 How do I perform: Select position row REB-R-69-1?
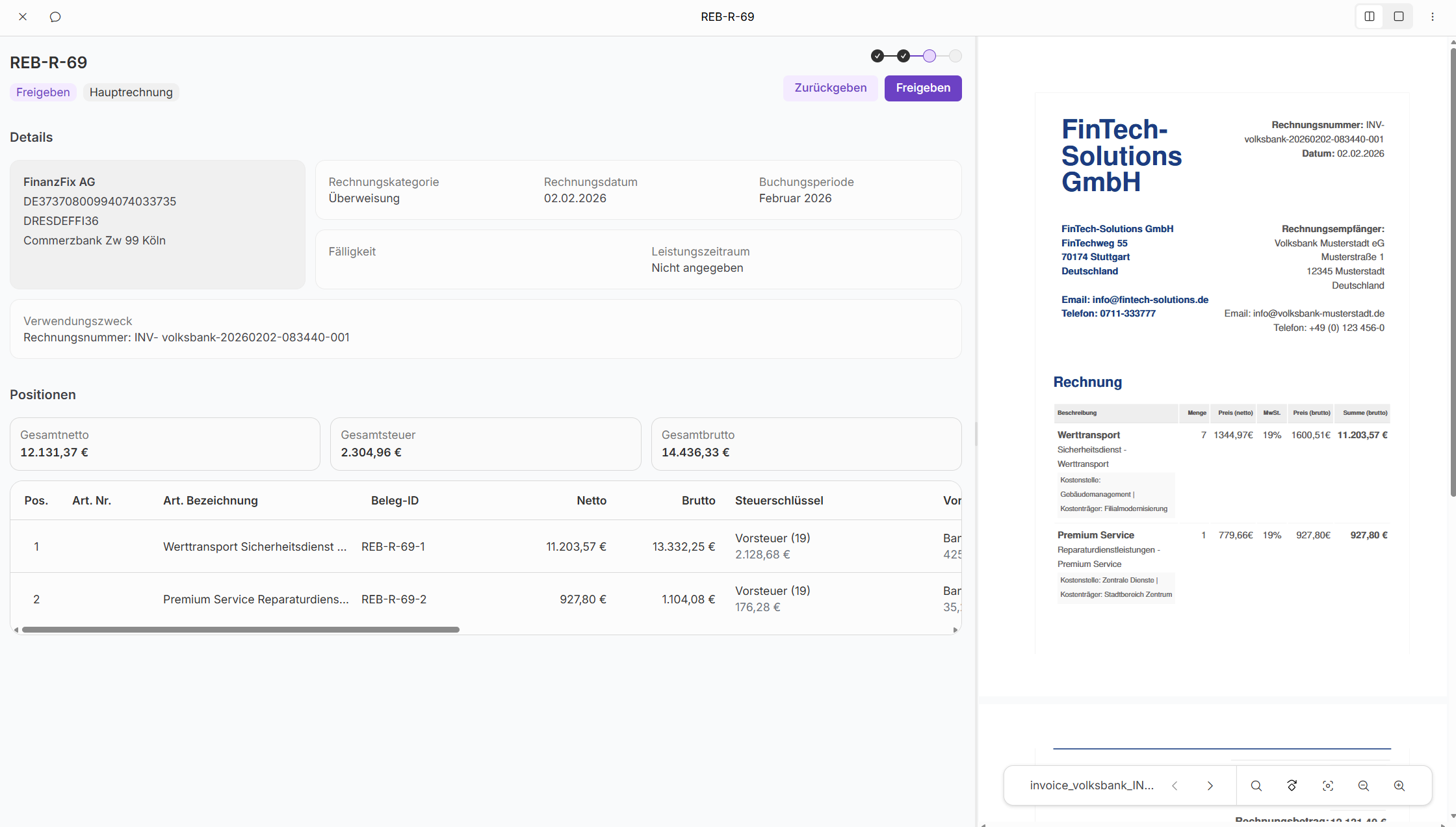click(x=393, y=546)
